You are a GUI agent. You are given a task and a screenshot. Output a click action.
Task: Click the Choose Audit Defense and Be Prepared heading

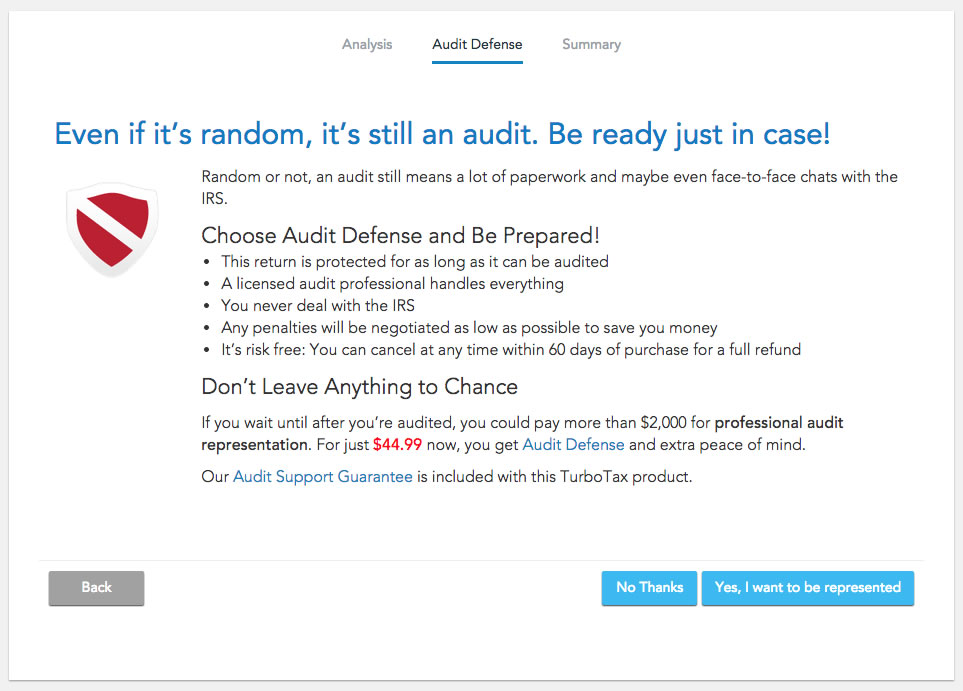[x=400, y=235]
